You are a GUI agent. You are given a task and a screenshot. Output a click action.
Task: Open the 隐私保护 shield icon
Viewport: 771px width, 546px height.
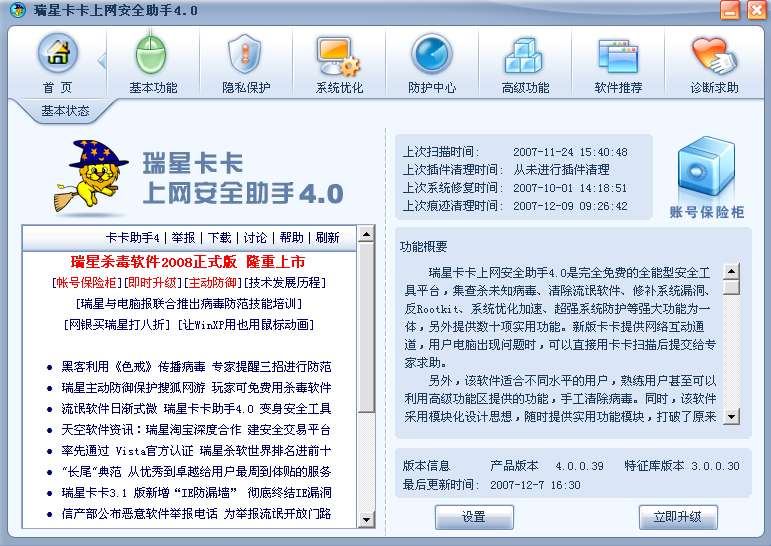tap(244, 53)
